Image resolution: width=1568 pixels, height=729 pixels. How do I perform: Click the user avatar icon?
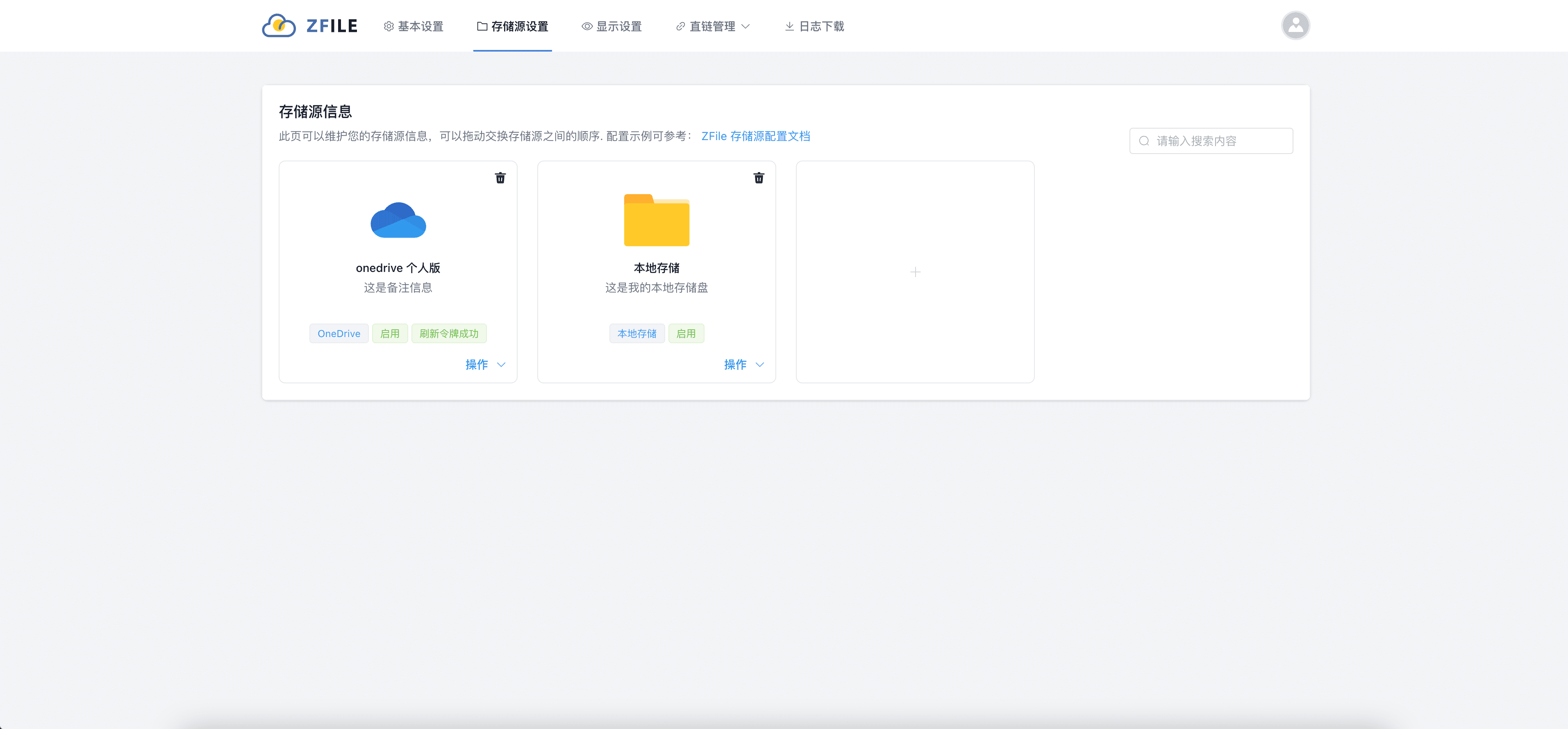[x=1295, y=25]
